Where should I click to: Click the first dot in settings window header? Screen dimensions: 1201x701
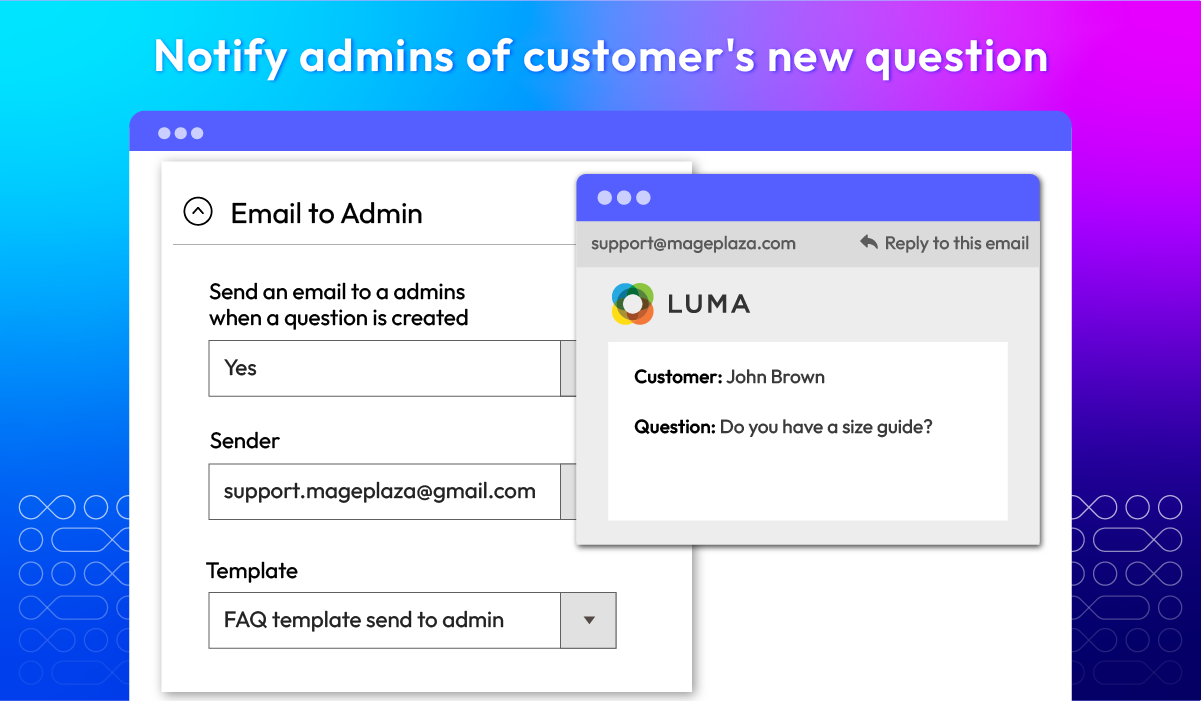tap(165, 133)
